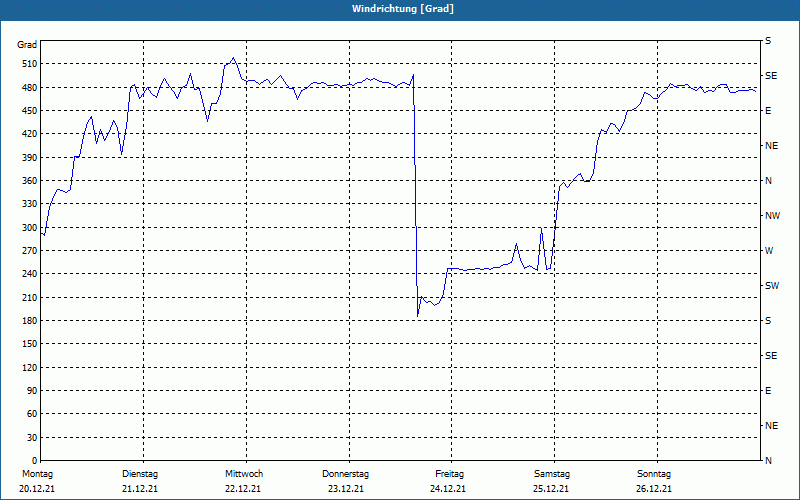Select the 390 axis label
Viewport: 800px width, 500px height.
29,157
